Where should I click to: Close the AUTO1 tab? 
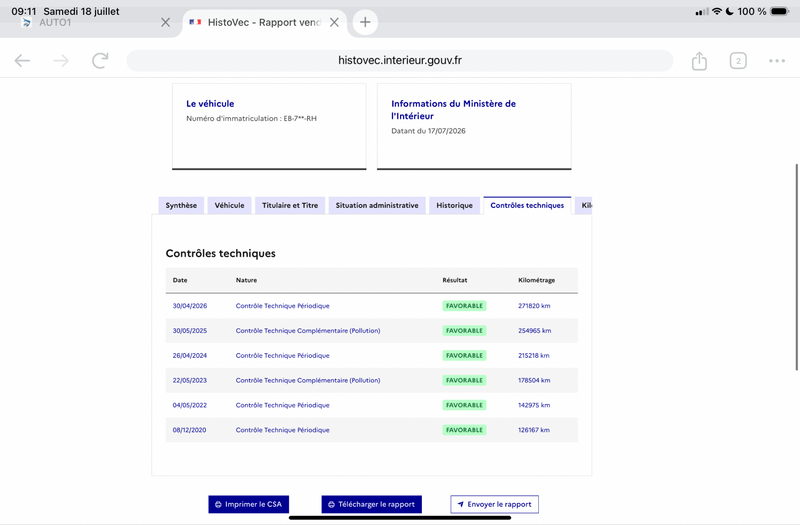click(x=165, y=22)
